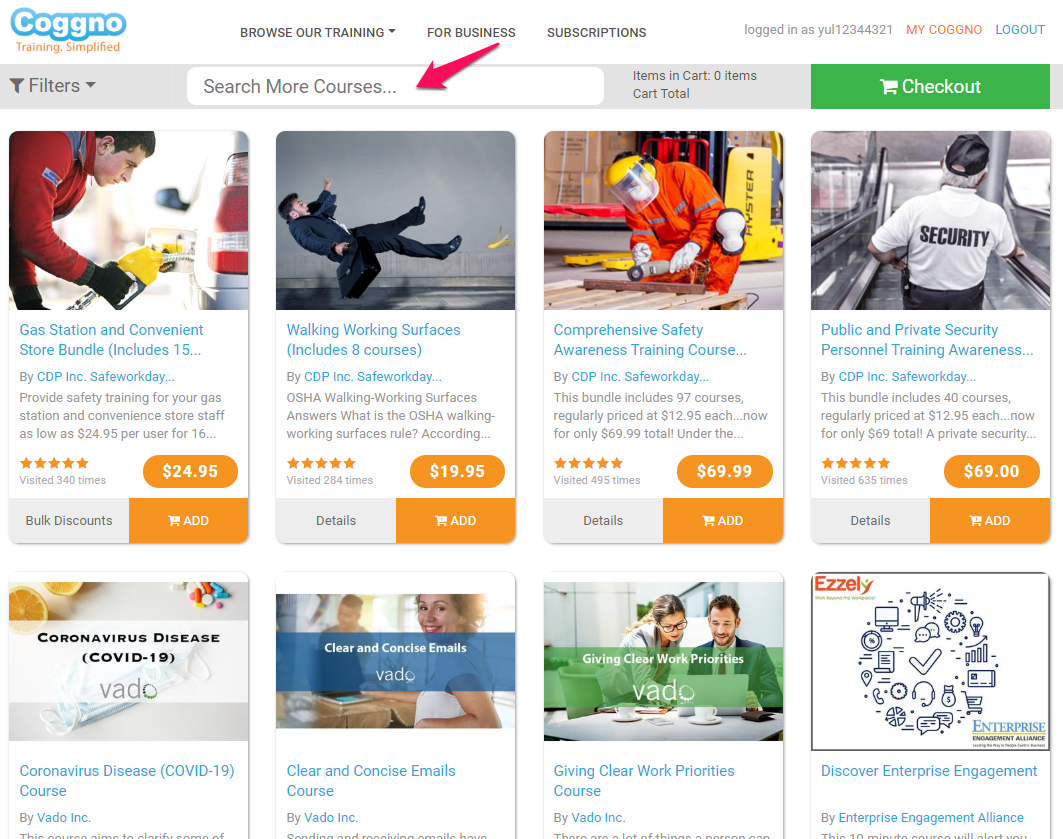Image resolution: width=1063 pixels, height=839 pixels.
Task: Open CDP Inc. author link on Walking Working Surfaces
Action: coord(373,377)
